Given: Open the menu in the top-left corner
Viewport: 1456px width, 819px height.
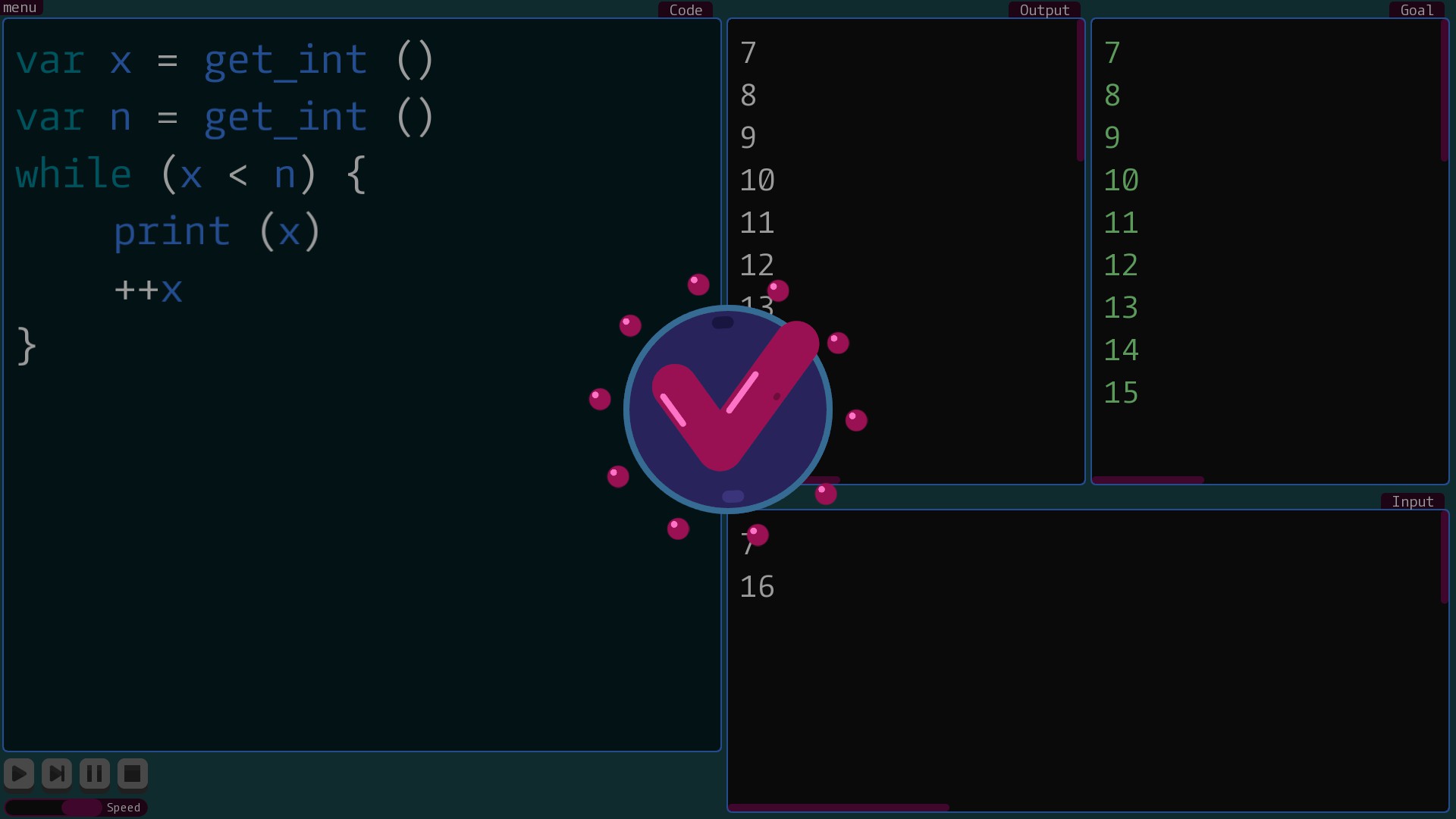Looking at the screenshot, I should [x=20, y=8].
